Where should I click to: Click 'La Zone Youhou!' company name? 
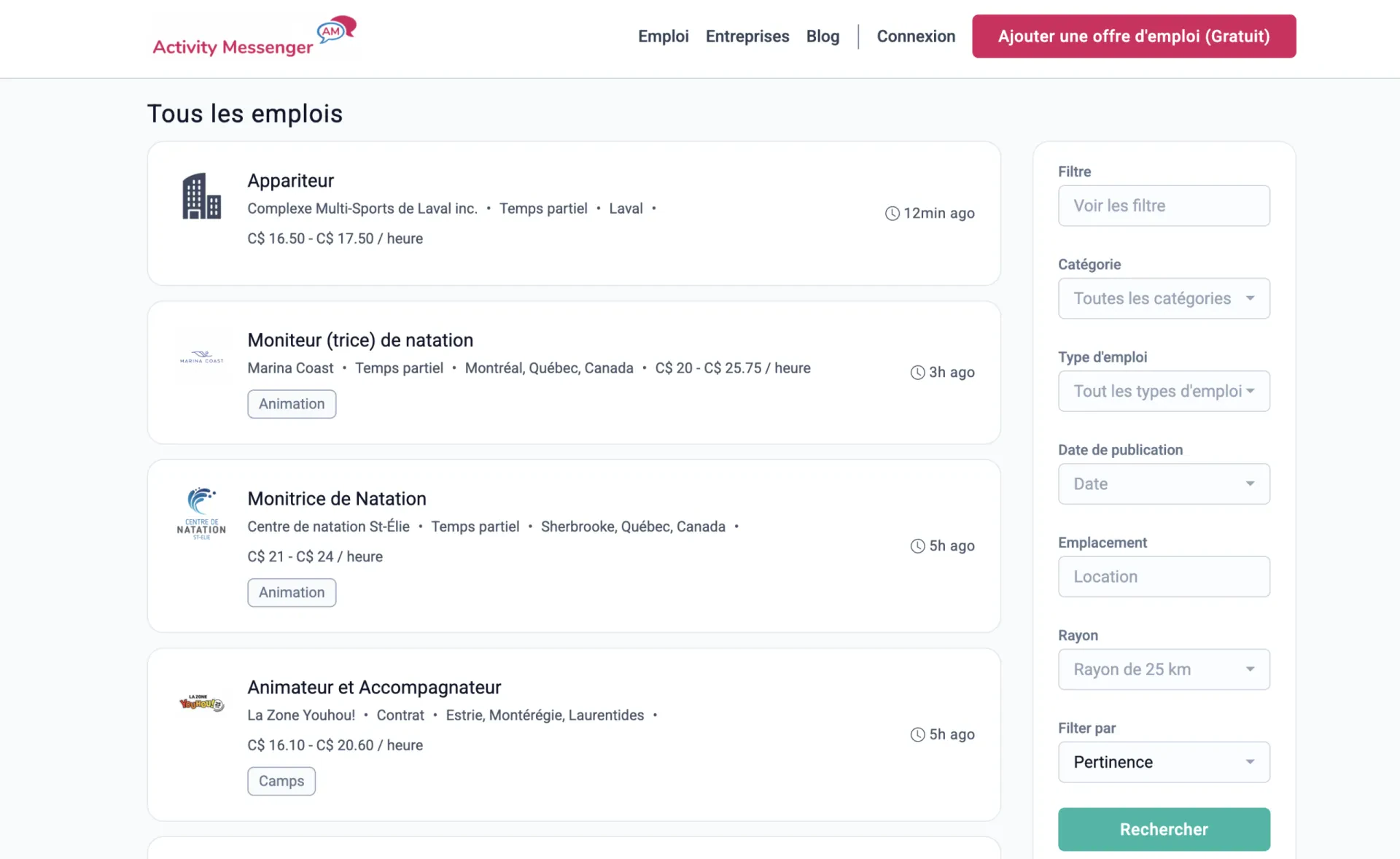pyautogui.click(x=301, y=715)
